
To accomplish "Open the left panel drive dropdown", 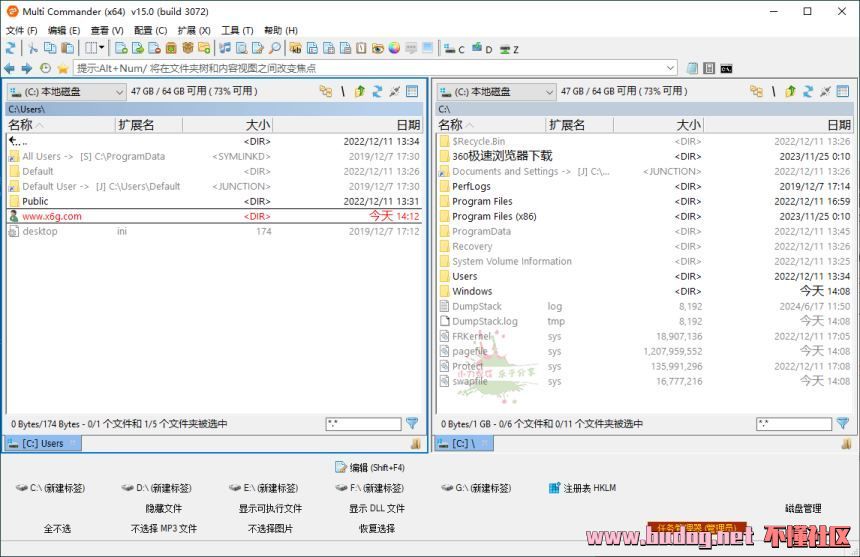I will [x=119, y=92].
